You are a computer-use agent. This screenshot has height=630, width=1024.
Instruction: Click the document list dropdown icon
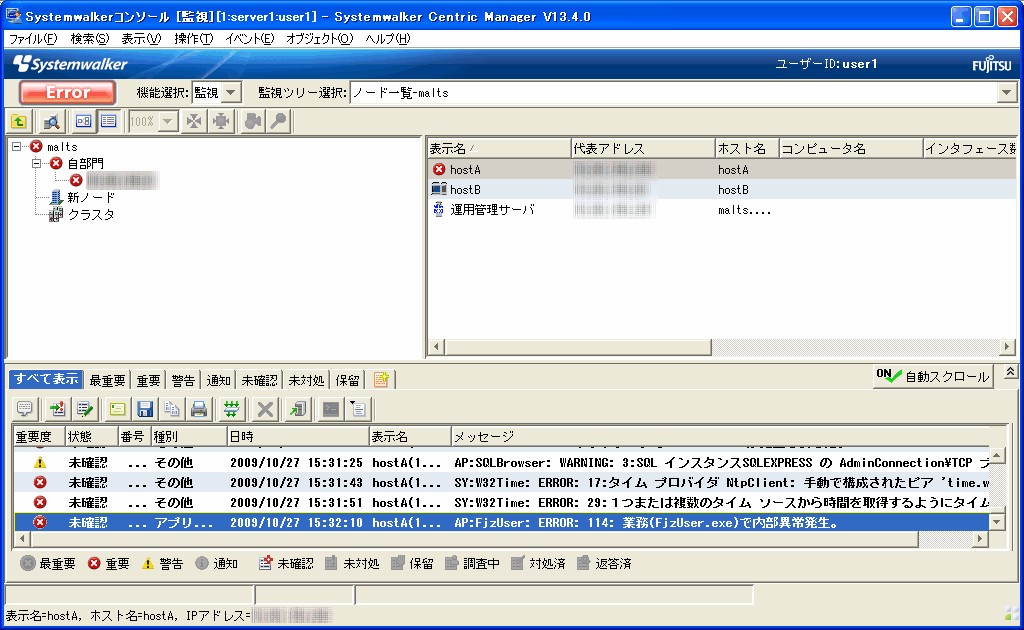point(359,409)
